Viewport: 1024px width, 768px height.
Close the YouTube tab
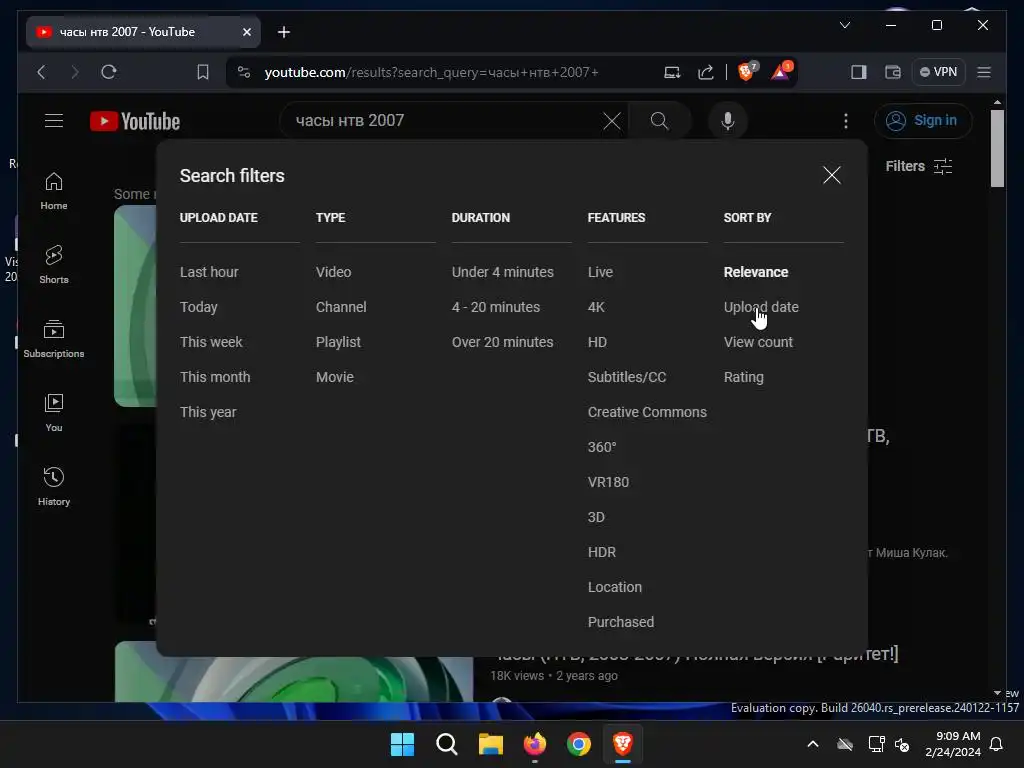pos(247,32)
